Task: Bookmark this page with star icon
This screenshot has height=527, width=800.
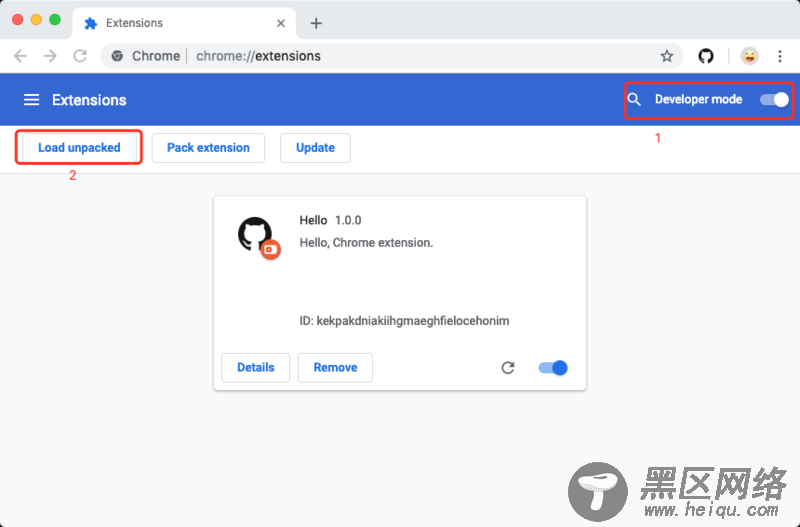Action: coord(667,56)
